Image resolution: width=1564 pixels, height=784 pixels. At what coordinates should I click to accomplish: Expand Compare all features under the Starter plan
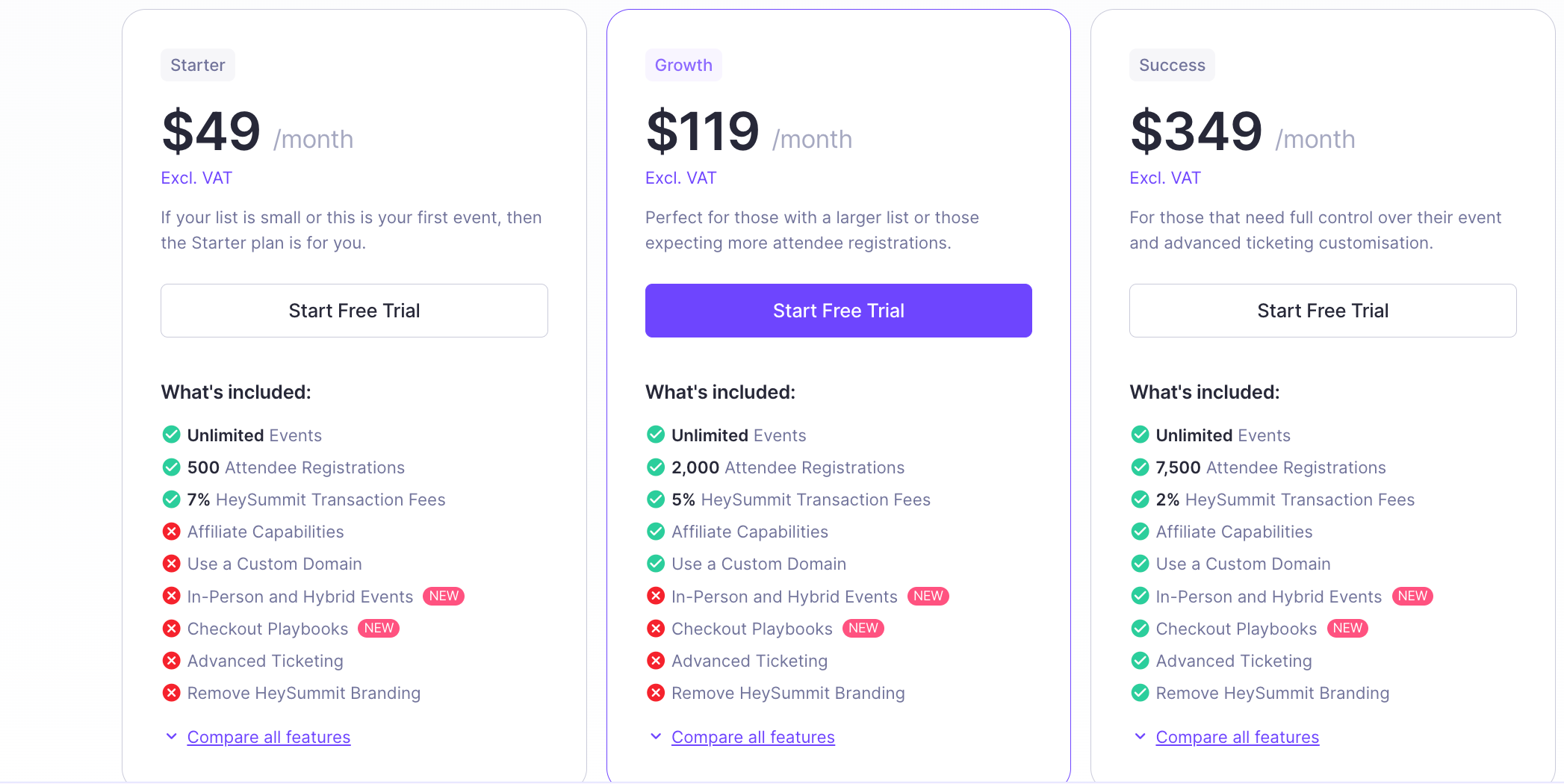point(268,737)
